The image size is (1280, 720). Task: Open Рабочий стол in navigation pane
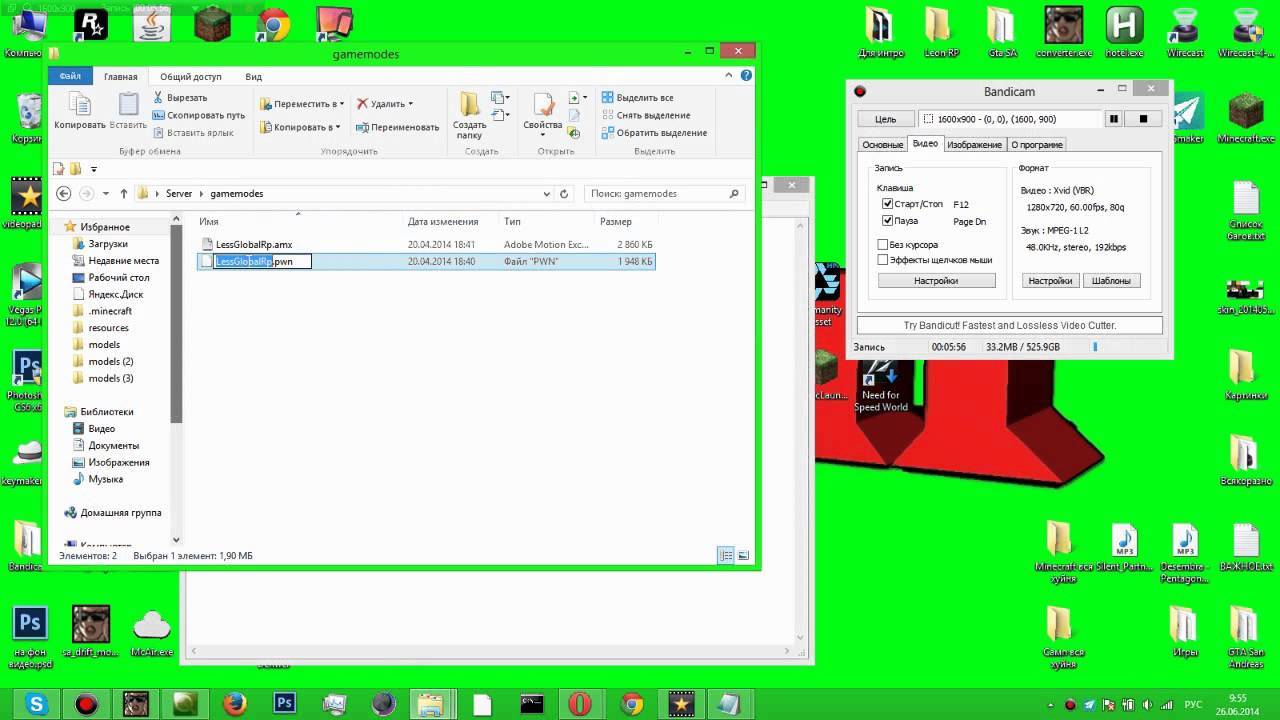pos(119,277)
